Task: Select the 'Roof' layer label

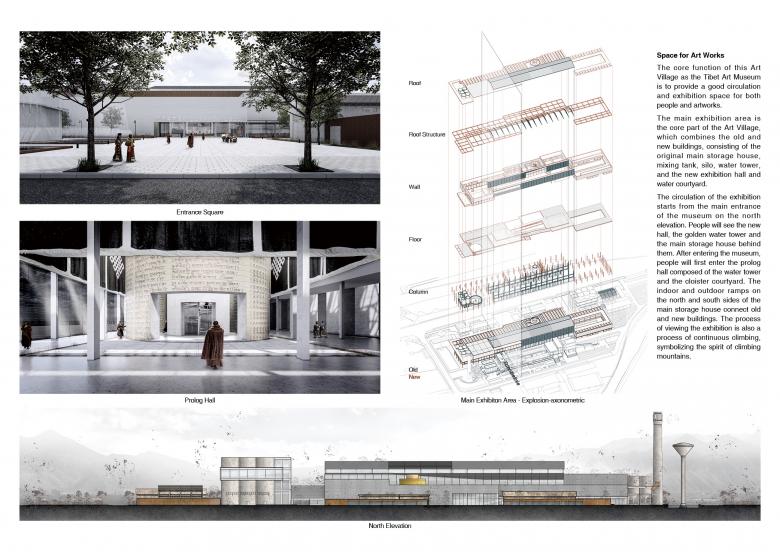Action: coord(415,85)
